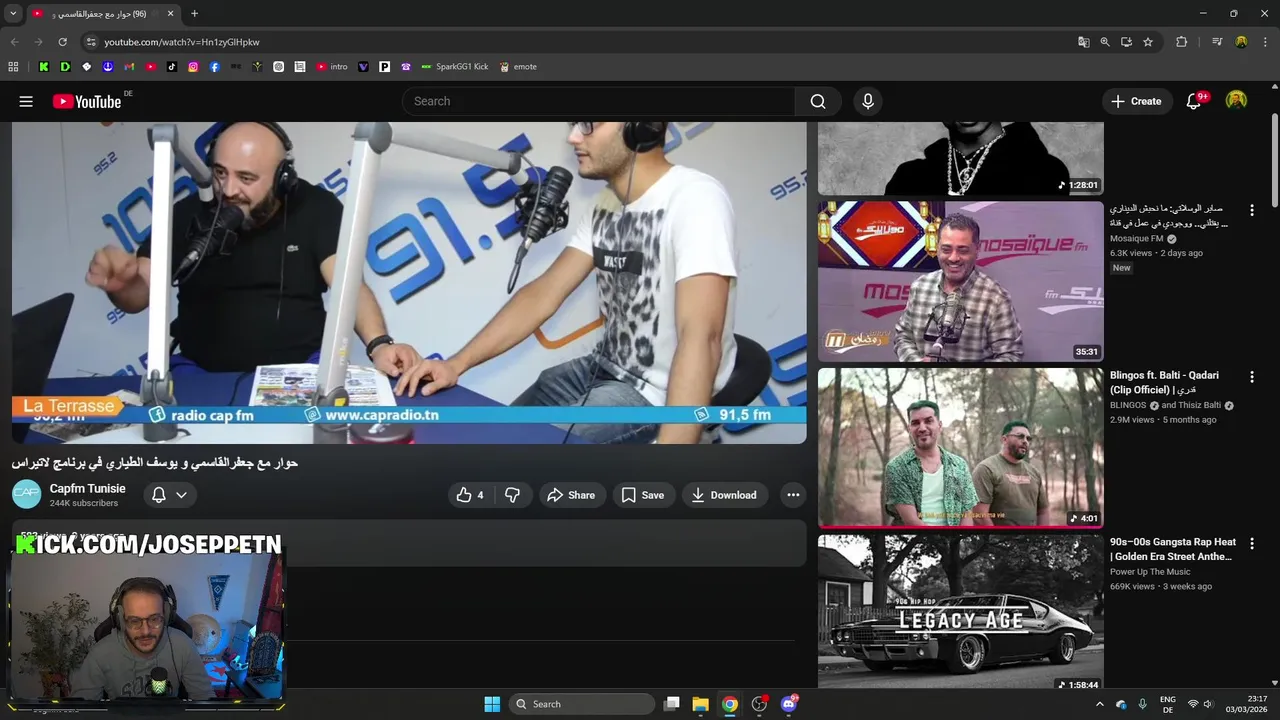1280x720 pixels.
Task: Show hidden system tray icons chevron
Action: 1100,704
